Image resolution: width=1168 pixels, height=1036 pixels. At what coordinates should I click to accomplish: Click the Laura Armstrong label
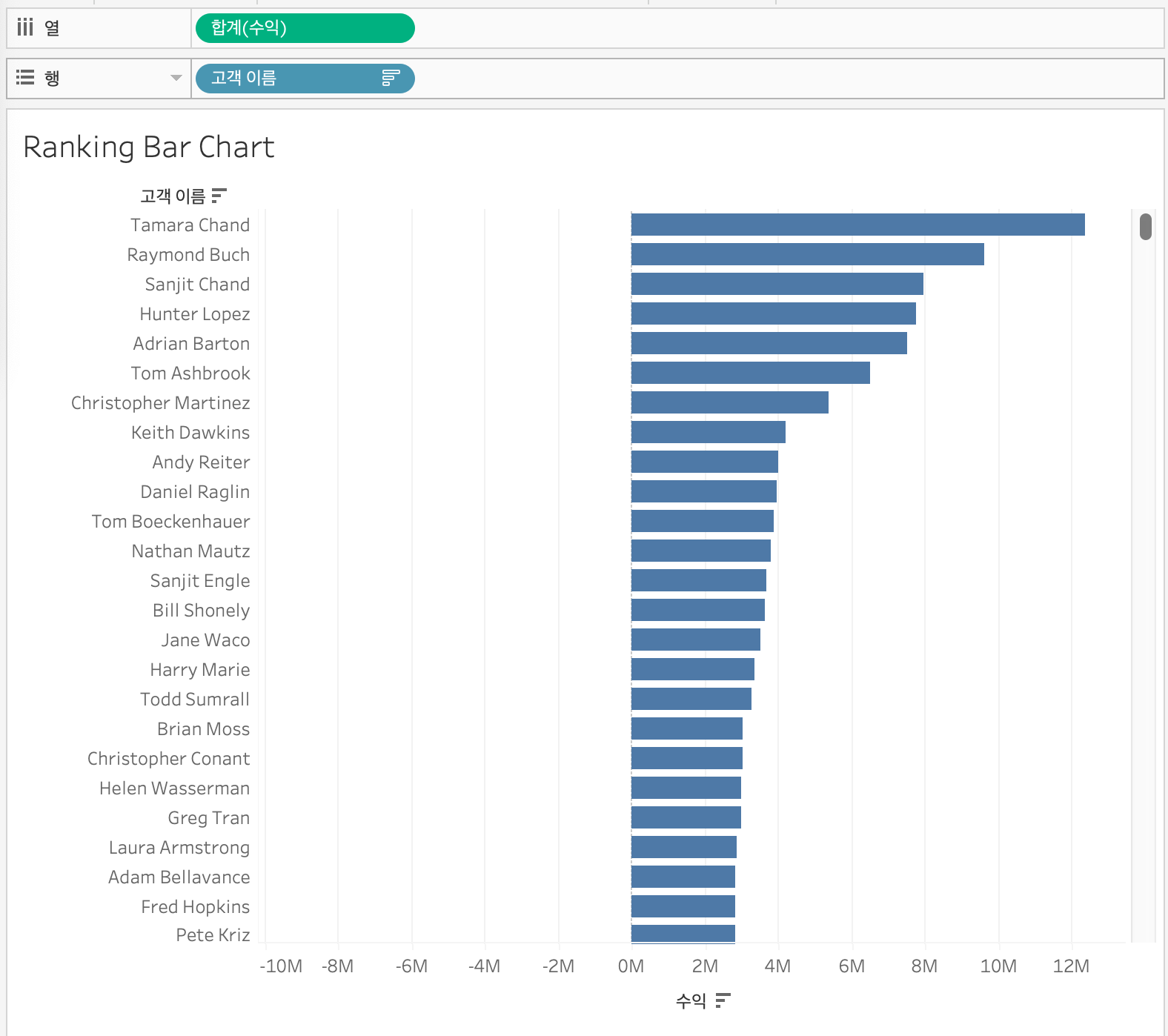click(179, 847)
